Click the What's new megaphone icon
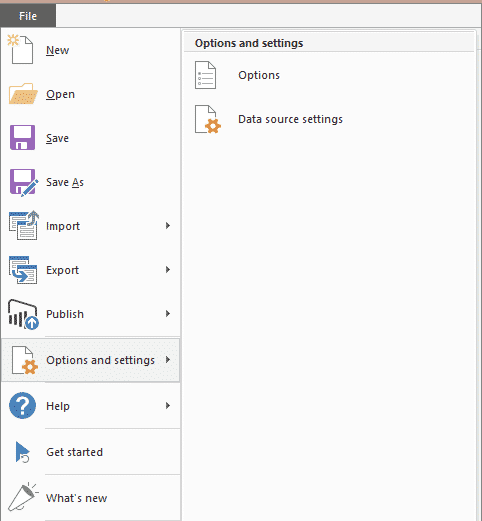This screenshot has width=482, height=521. point(23,497)
